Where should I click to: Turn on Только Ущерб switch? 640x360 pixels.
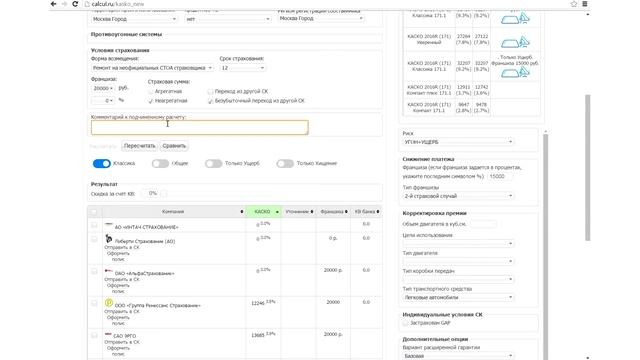pyautogui.click(x=213, y=164)
